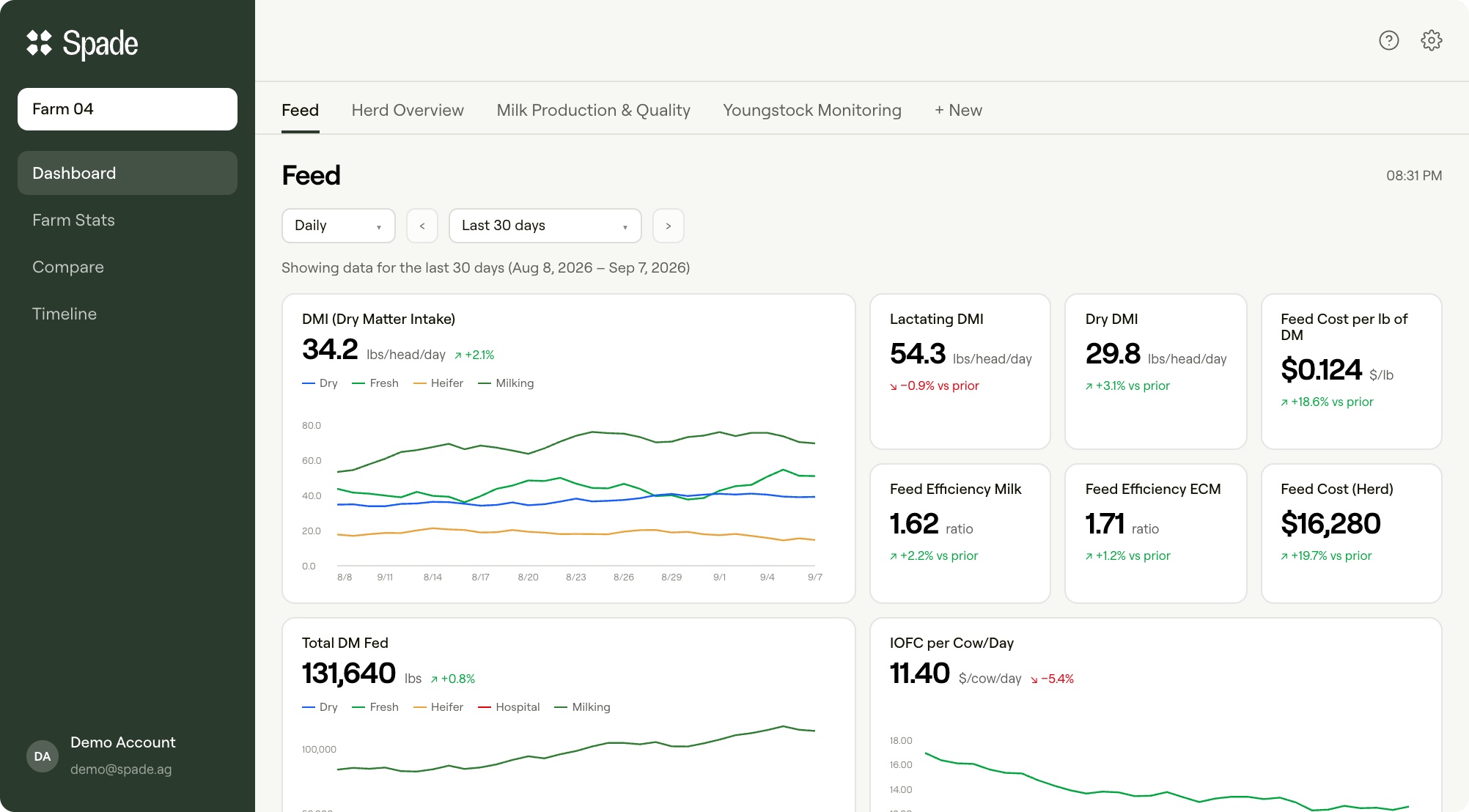Open Youngstock Monitoring tab
Image resolution: width=1469 pixels, height=812 pixels.
pos(812,111)
